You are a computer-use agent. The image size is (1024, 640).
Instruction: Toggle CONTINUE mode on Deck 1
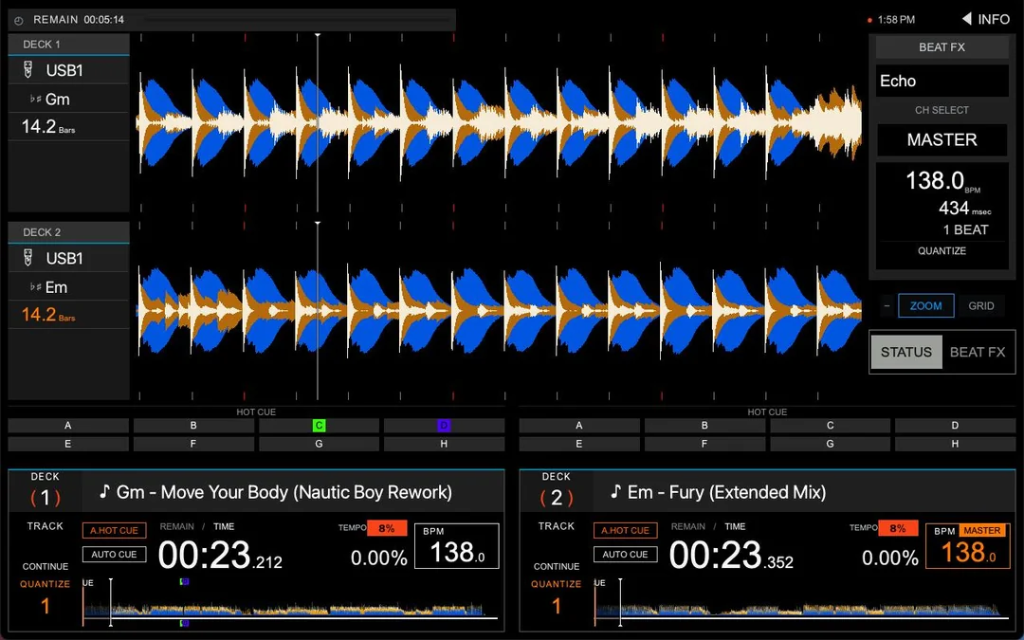pyautogui.click(x=45, y=566)
